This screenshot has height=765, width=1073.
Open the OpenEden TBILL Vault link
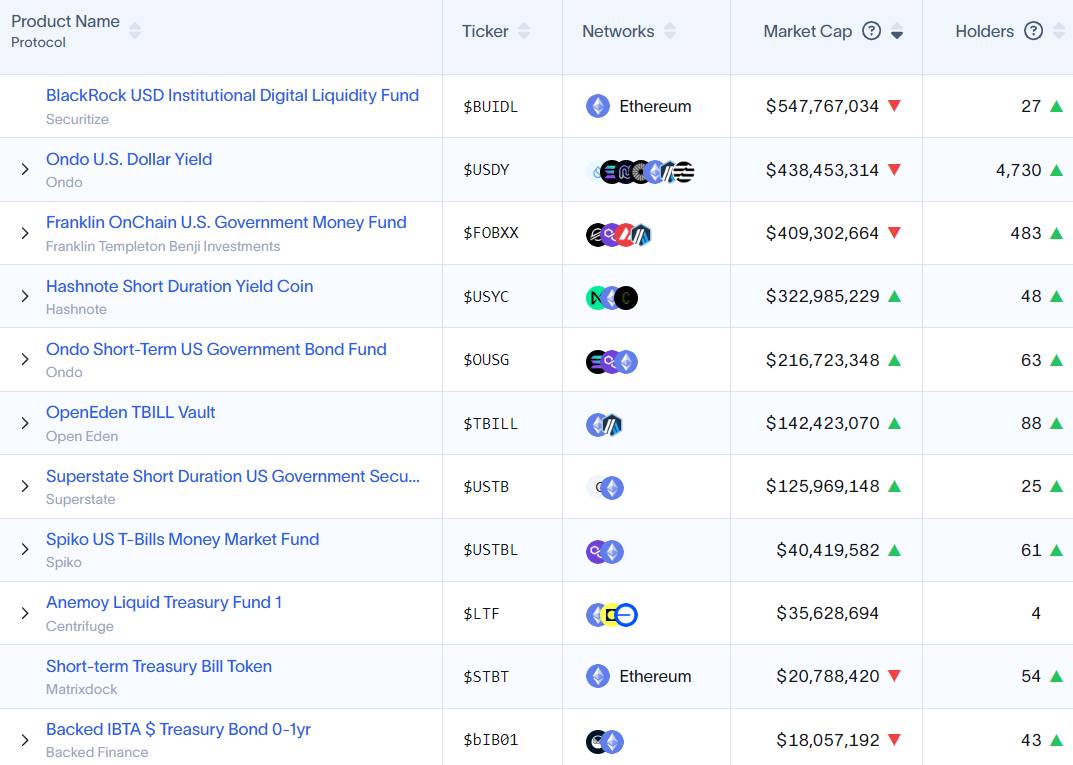point(131,412)
